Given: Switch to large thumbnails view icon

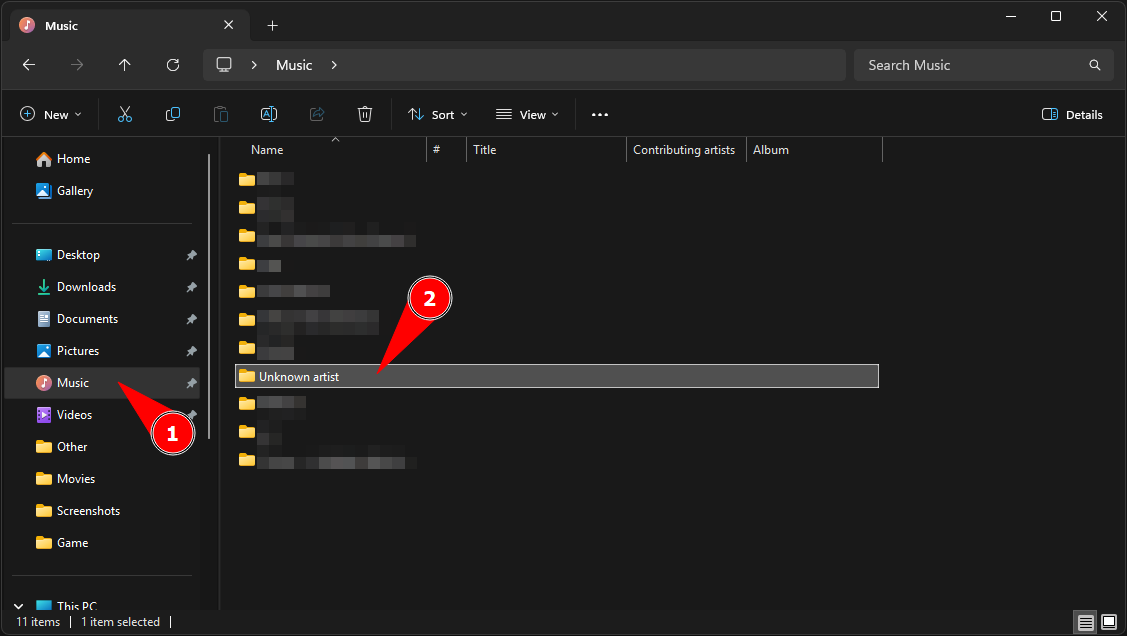Looking at the screenshot, I should 1108,622.
